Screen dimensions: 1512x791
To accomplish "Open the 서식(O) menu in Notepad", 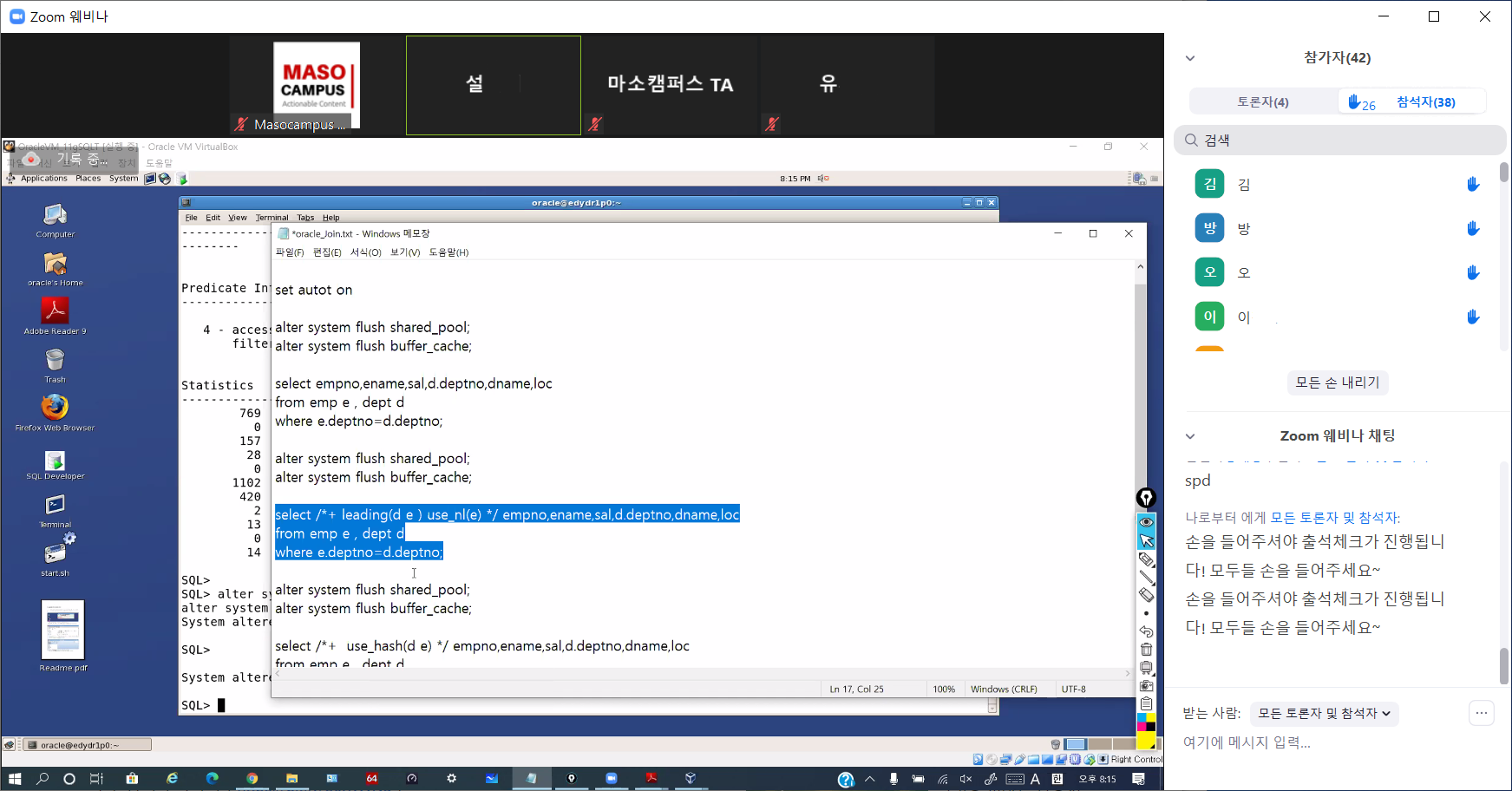I will [x=365, y=252].
